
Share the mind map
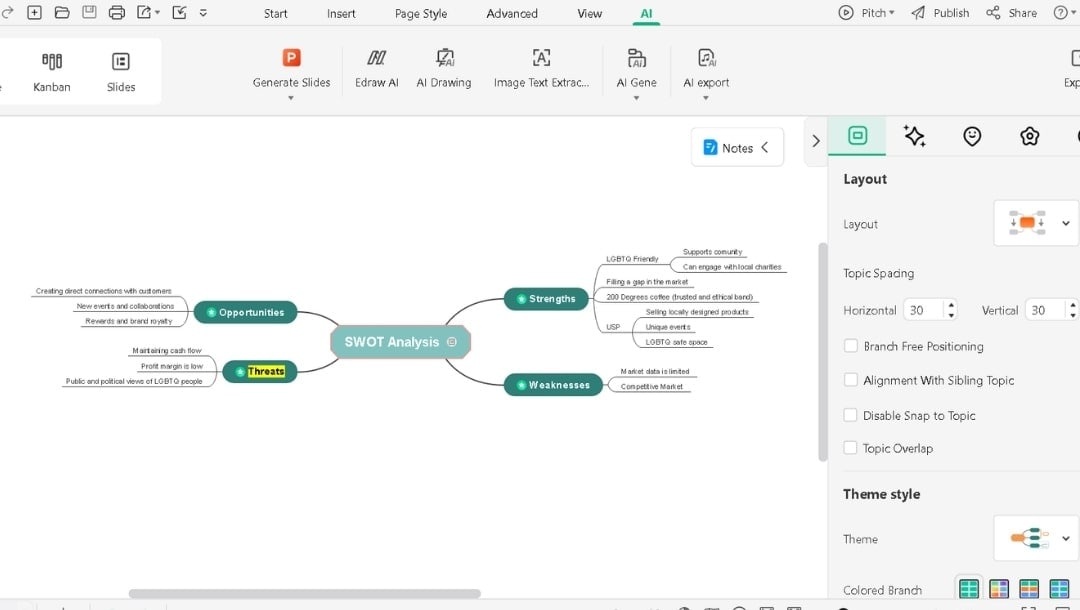coord(1011,12)
